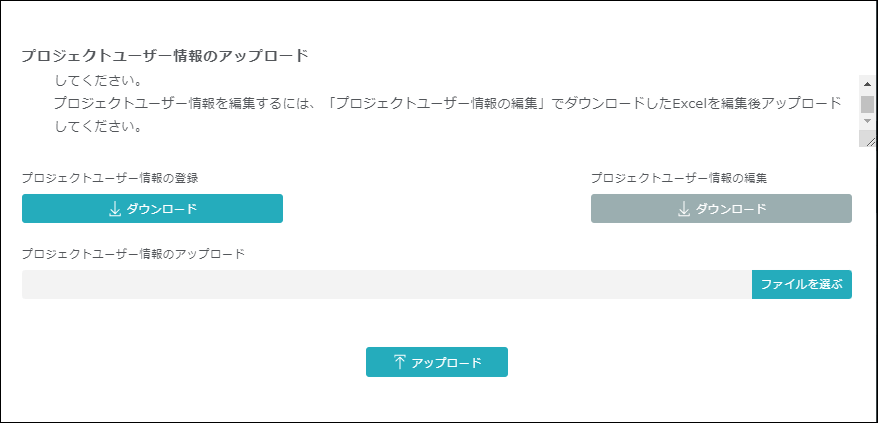Click the プロジェクトユーザー情報の編集 label
The image size is (878, 423).
(678, 178)
